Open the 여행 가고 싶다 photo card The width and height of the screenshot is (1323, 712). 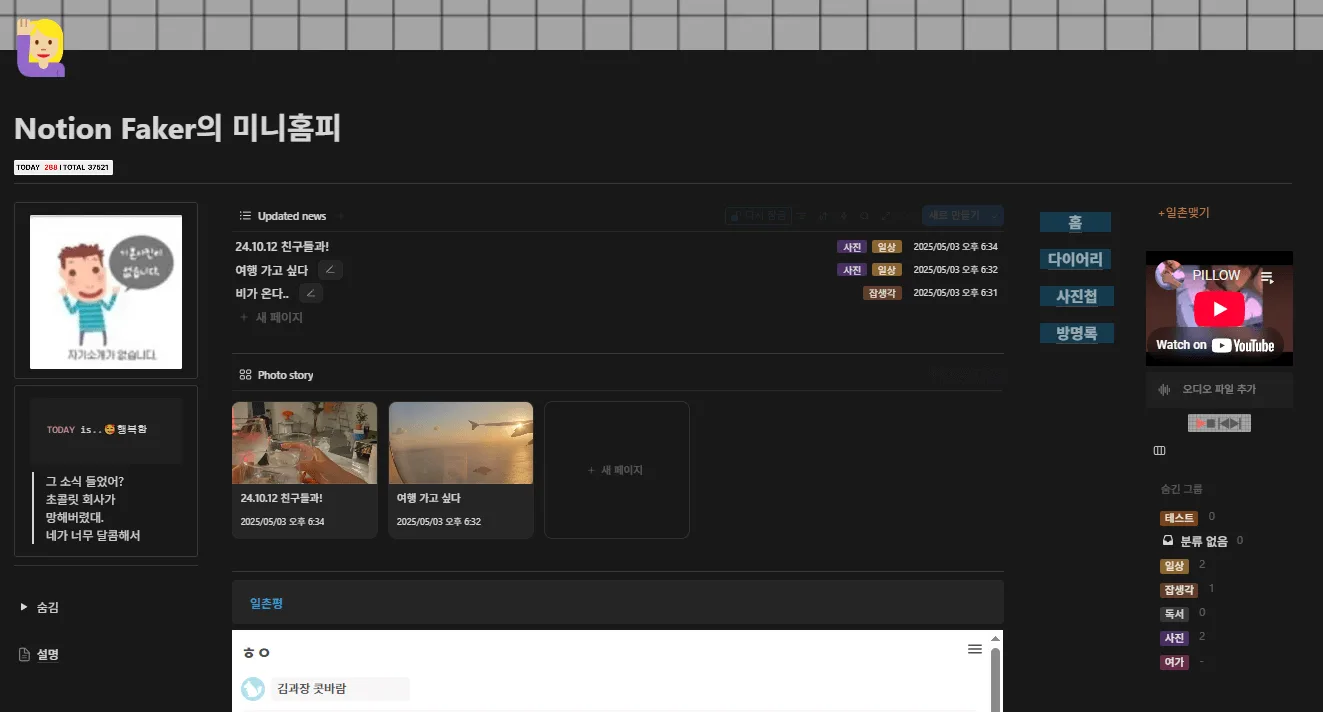(x=460, y=469)
